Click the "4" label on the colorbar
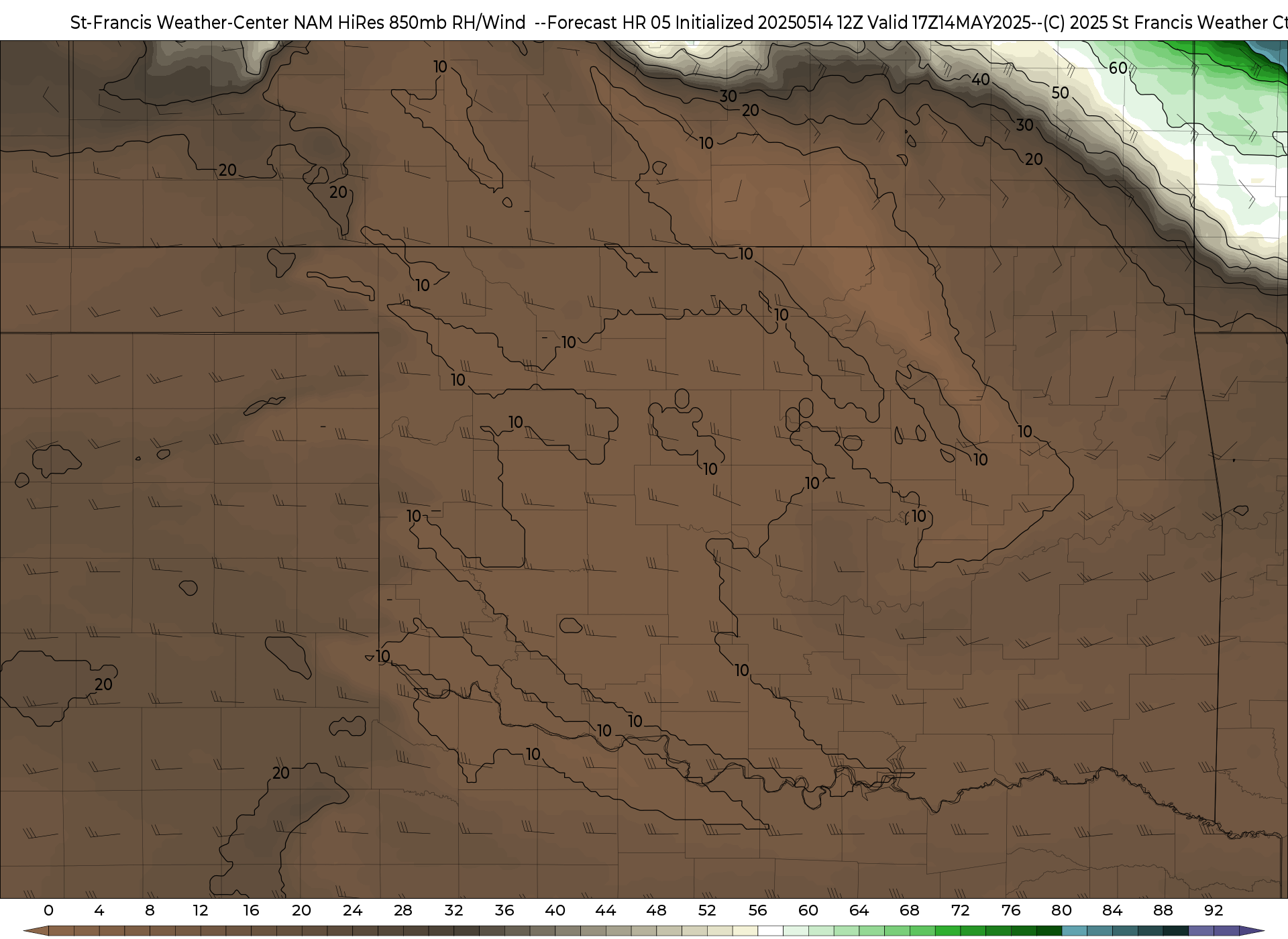This screenshot has width=1288, height=939. pyautogui.click(x=99, y=910)
